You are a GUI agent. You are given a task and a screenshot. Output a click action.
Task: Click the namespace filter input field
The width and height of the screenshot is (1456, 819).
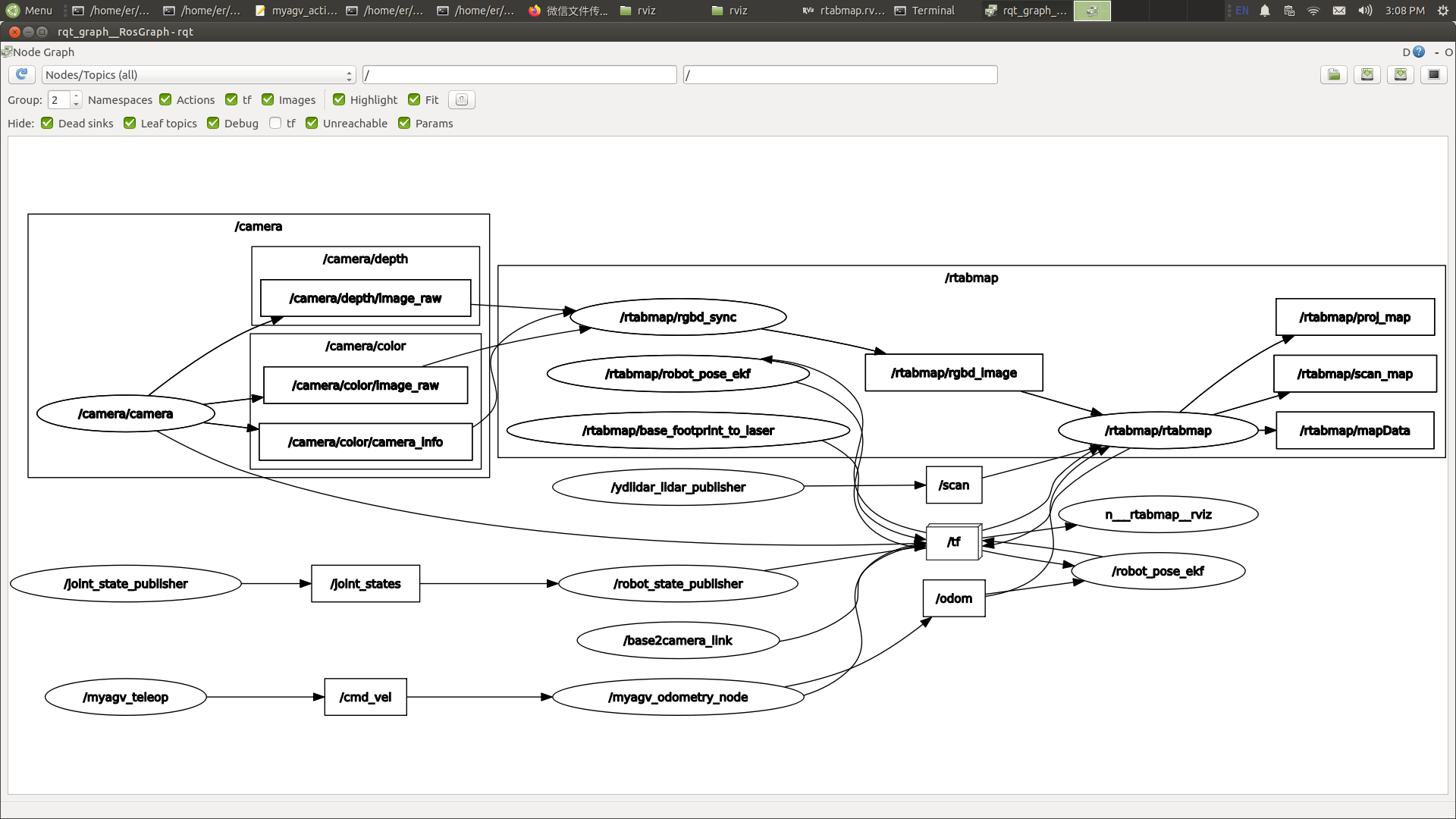[519, 74]
